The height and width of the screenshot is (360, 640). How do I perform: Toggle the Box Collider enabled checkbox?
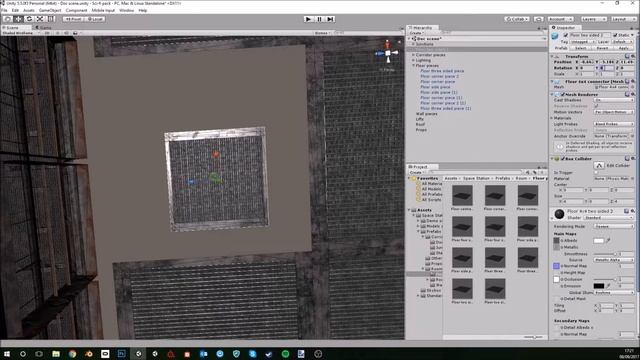pyautogui.click(x=562, y=158)
